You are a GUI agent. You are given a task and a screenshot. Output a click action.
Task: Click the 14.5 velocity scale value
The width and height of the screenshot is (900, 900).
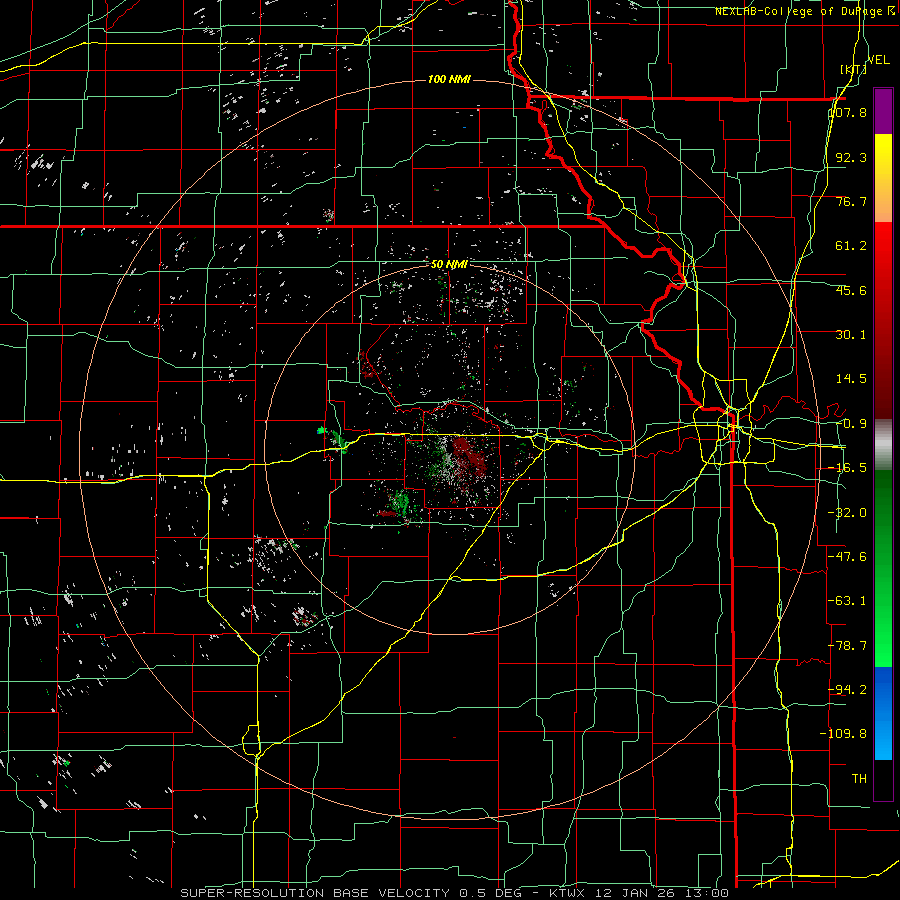click(851, 379)
